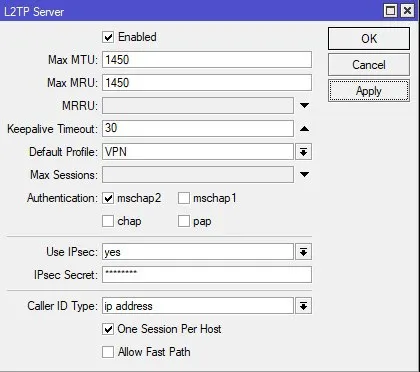
Task: Enable chap authentication
Action: [x=108, y=221]
